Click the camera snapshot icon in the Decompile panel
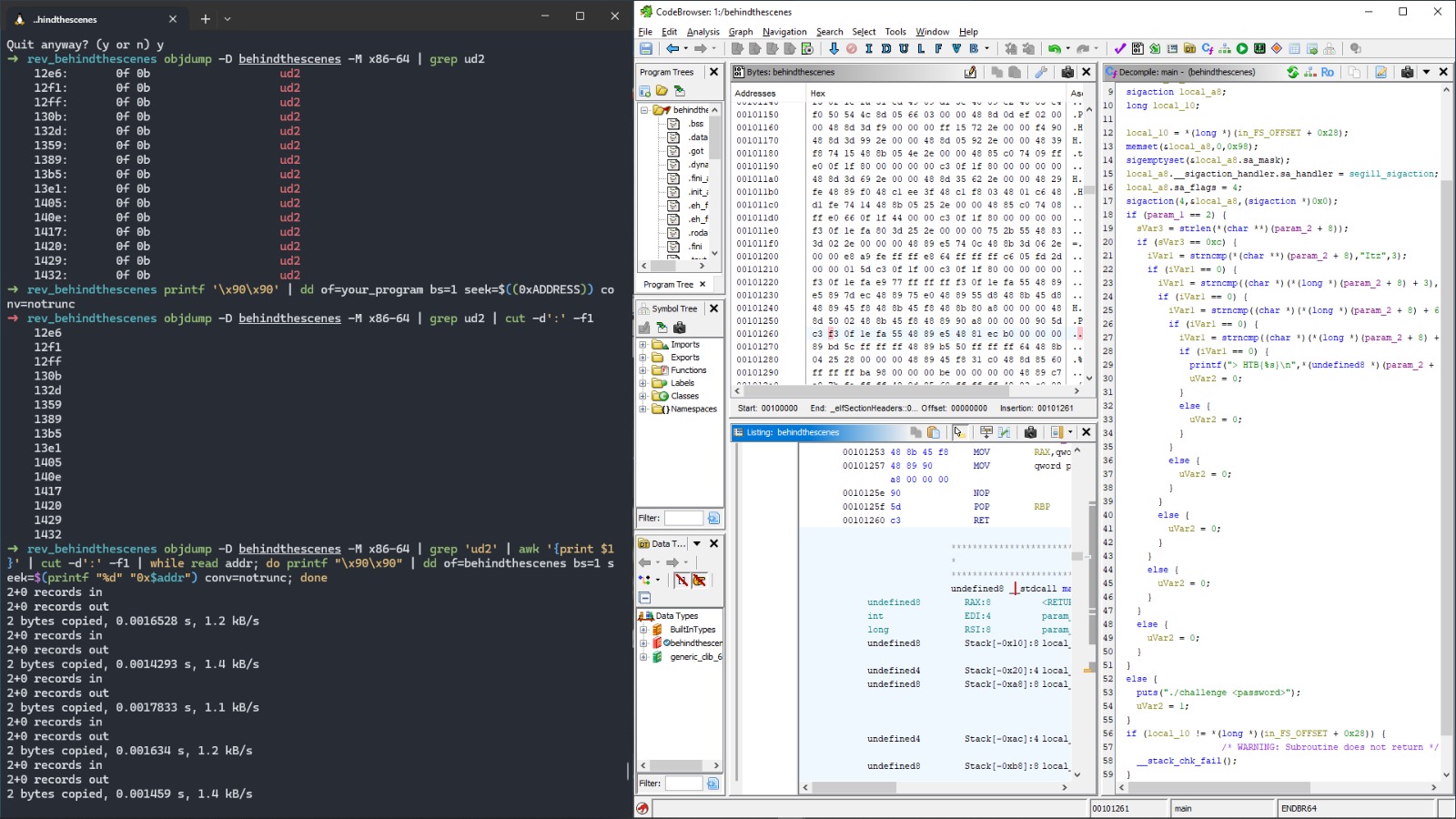This screenshot has width=1456, height=819. [x=1408, y=72]
